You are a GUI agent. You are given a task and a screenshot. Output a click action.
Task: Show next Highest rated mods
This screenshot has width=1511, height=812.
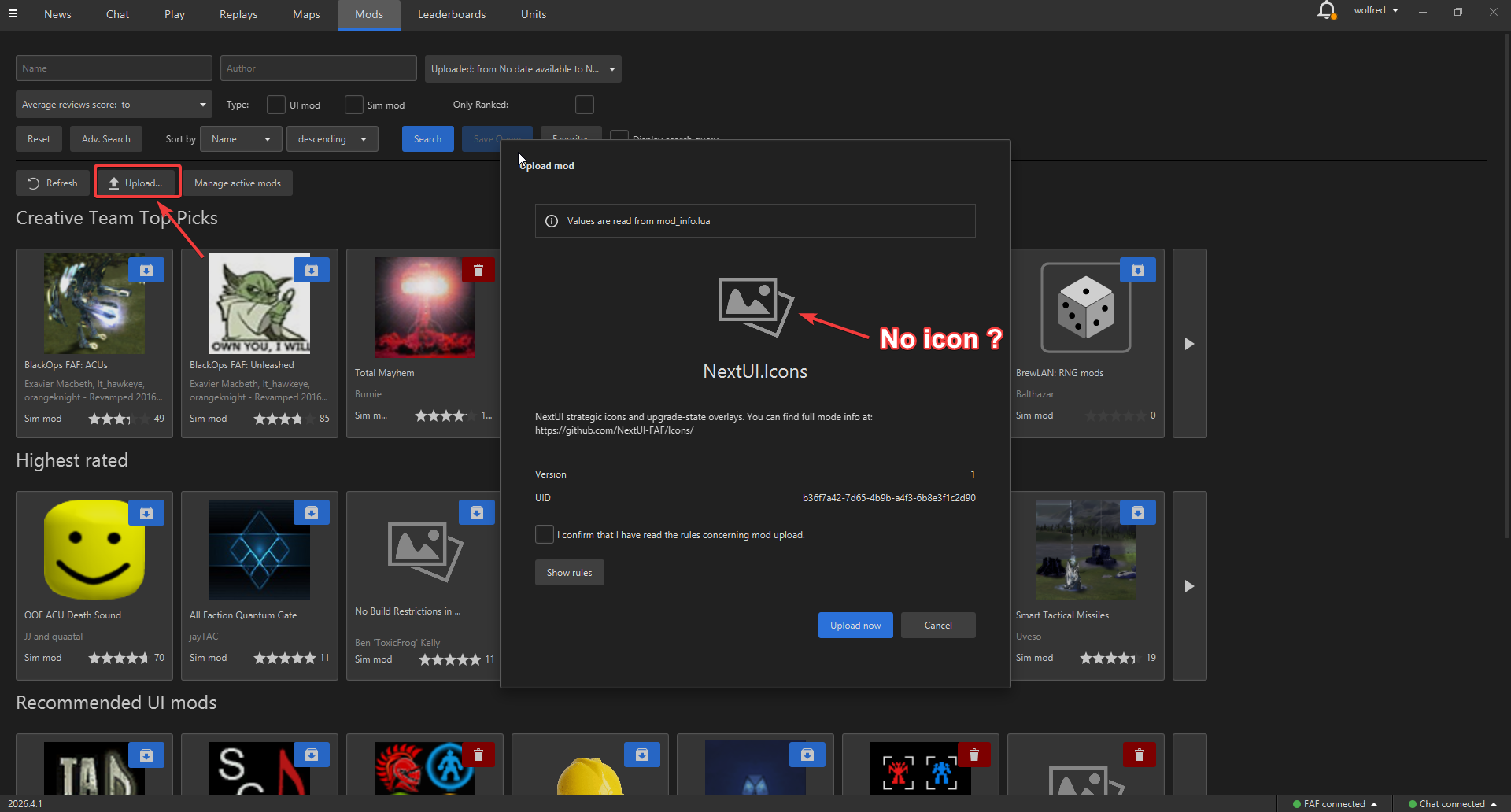(x=1189, y=586)
